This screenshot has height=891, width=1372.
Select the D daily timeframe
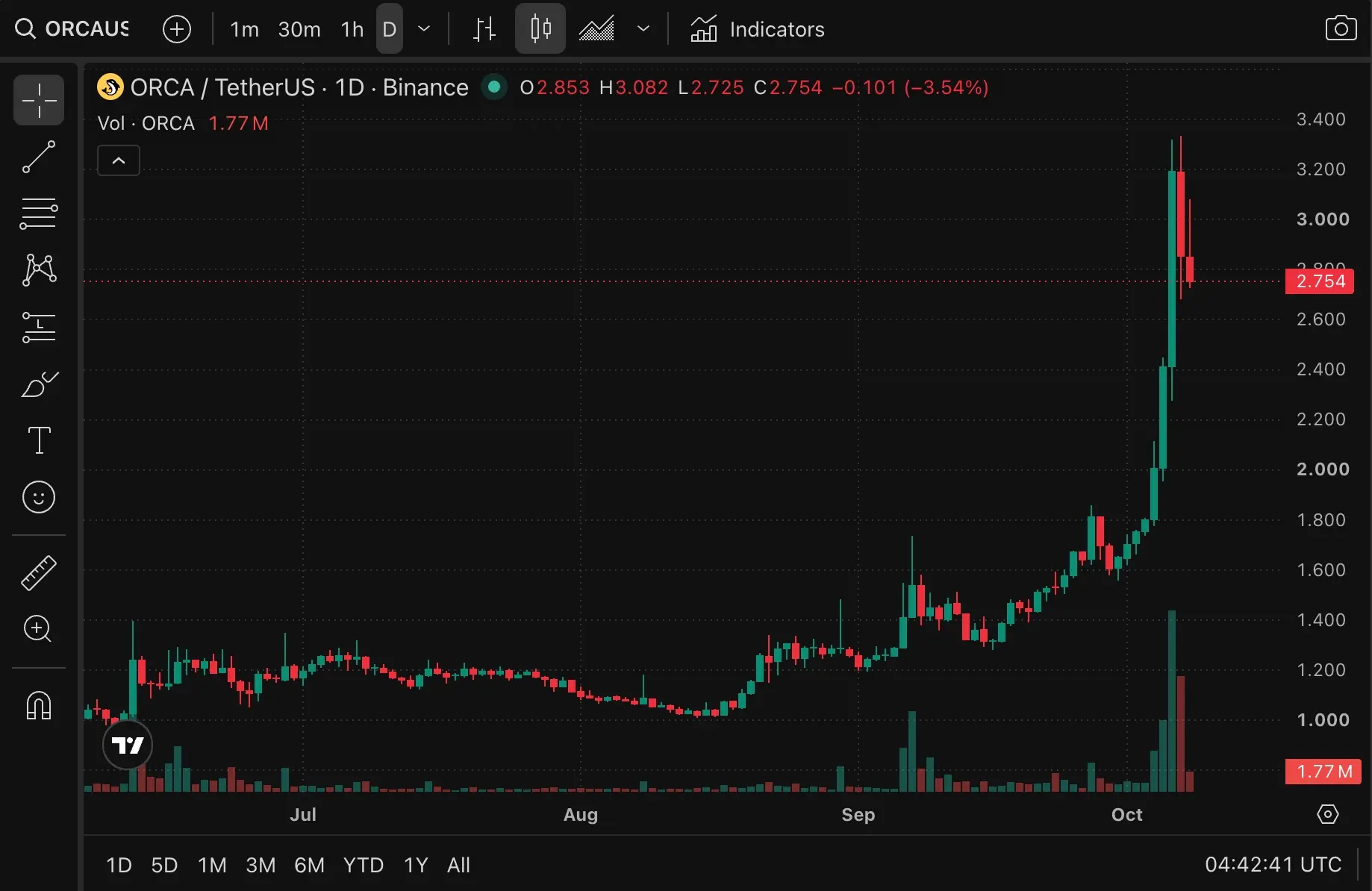tap(389, 29)
